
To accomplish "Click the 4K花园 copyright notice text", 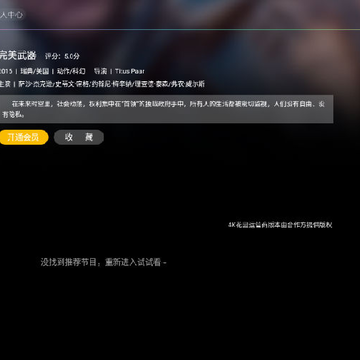I will coord(280,225).
